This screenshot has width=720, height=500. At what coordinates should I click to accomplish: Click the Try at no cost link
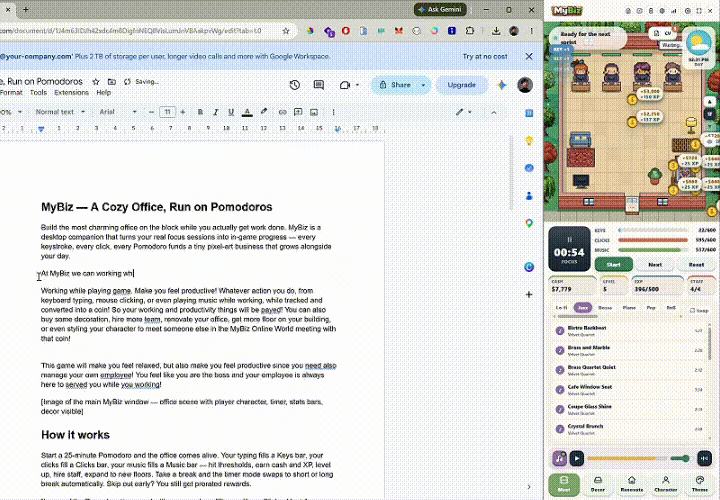(485, 56)
